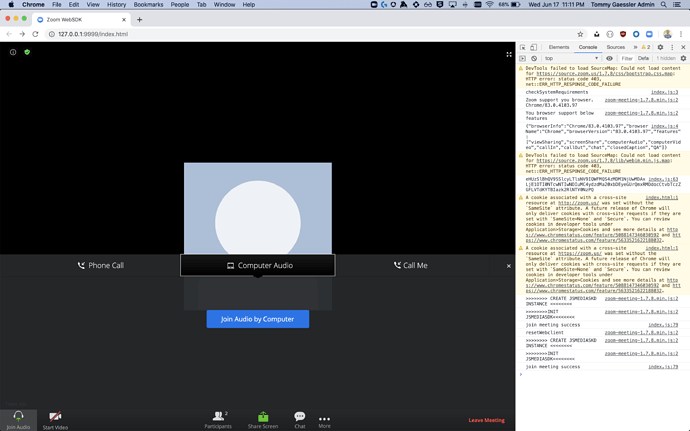Screen dimensions: 690x431
Task: Select the Phone Call audio tab
Action: pos(101,265)
